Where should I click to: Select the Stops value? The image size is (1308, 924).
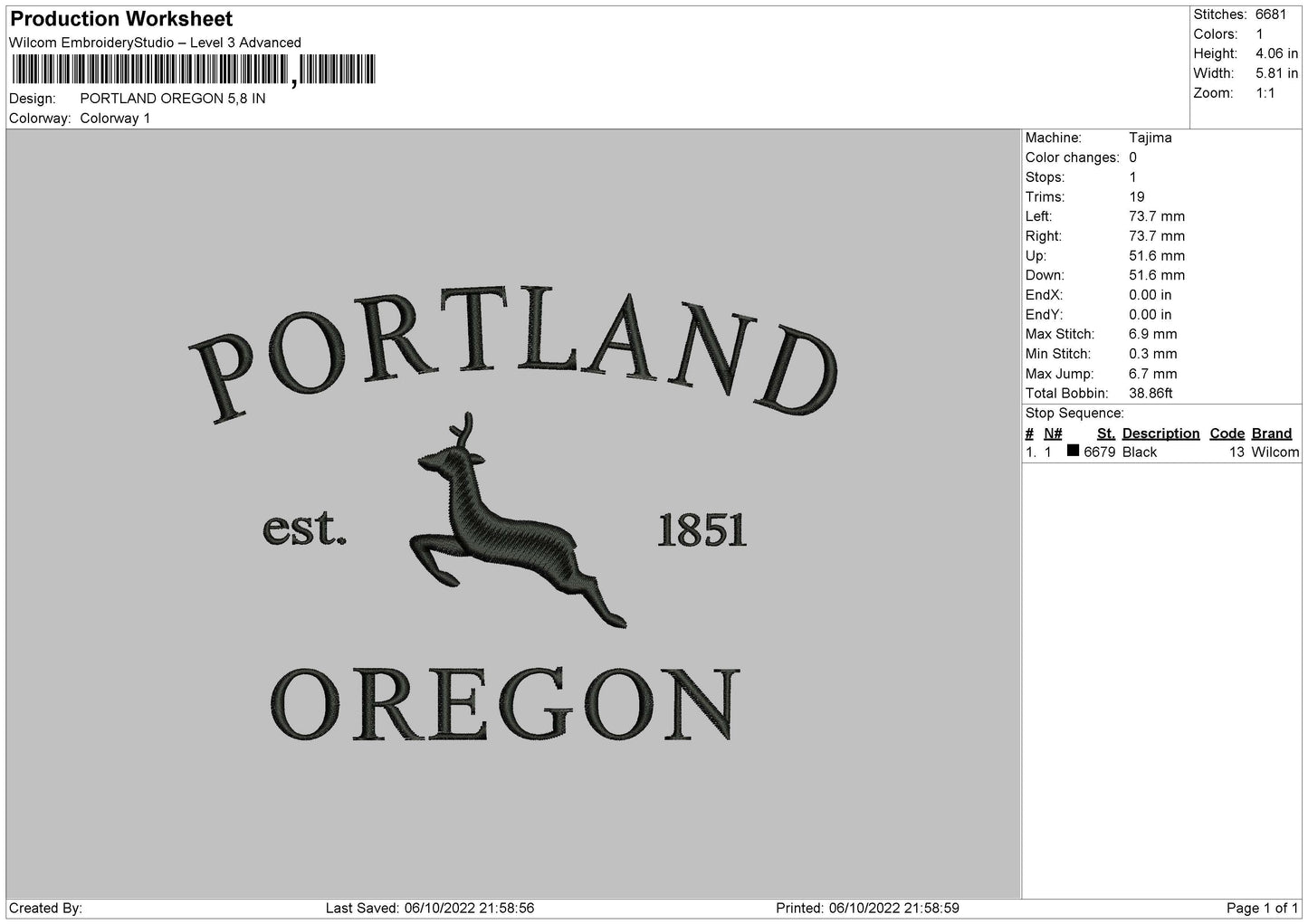pos(1132,177)
